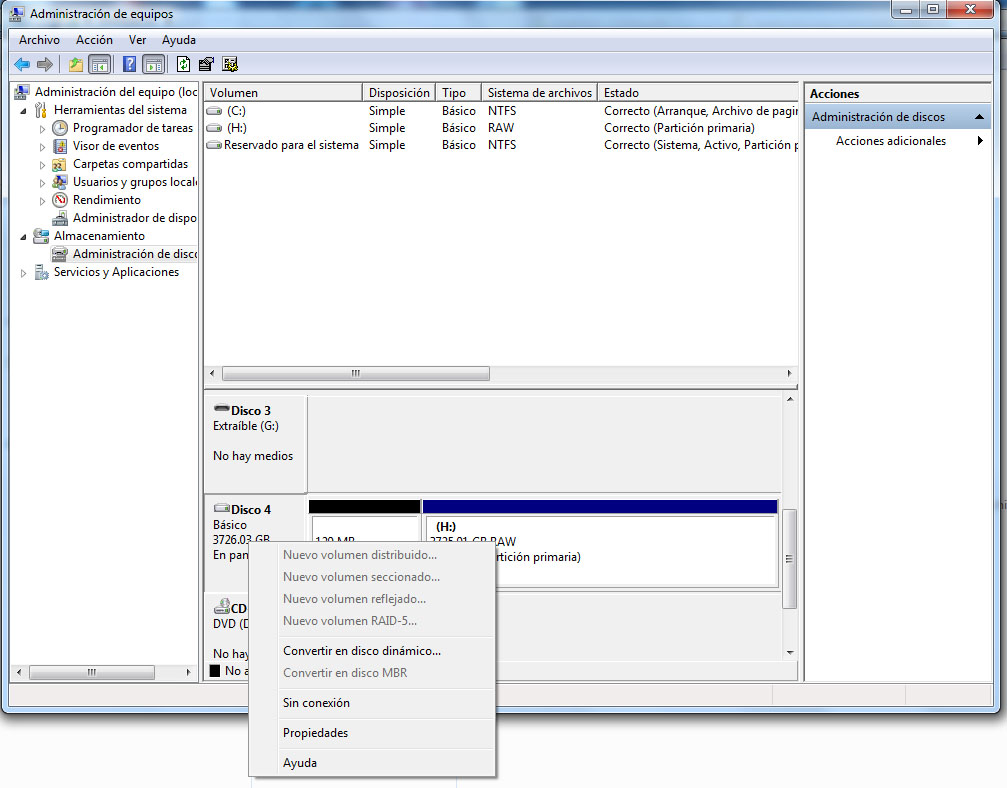Open the Acción menu
The height and width of the screenshot is (788, 1007).
pos(94,40)
